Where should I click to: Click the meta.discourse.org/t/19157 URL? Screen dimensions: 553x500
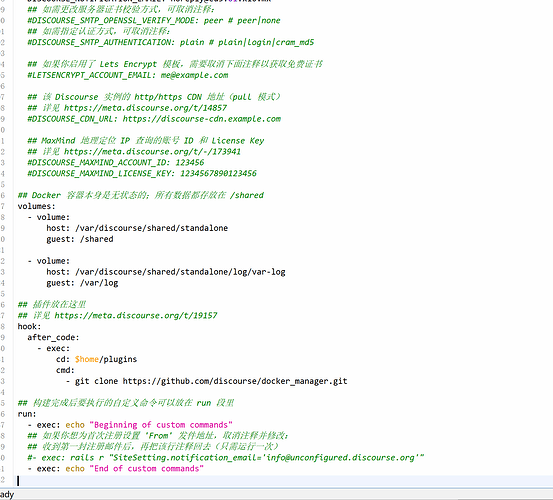coord(136,315)
